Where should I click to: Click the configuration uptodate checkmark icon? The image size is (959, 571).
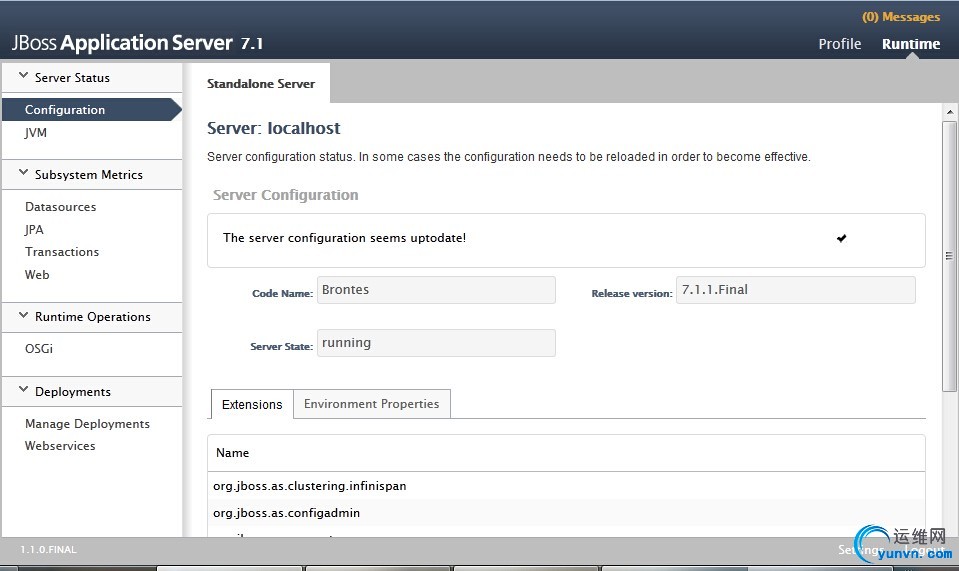pyautogui.click(x=842, y=238)
